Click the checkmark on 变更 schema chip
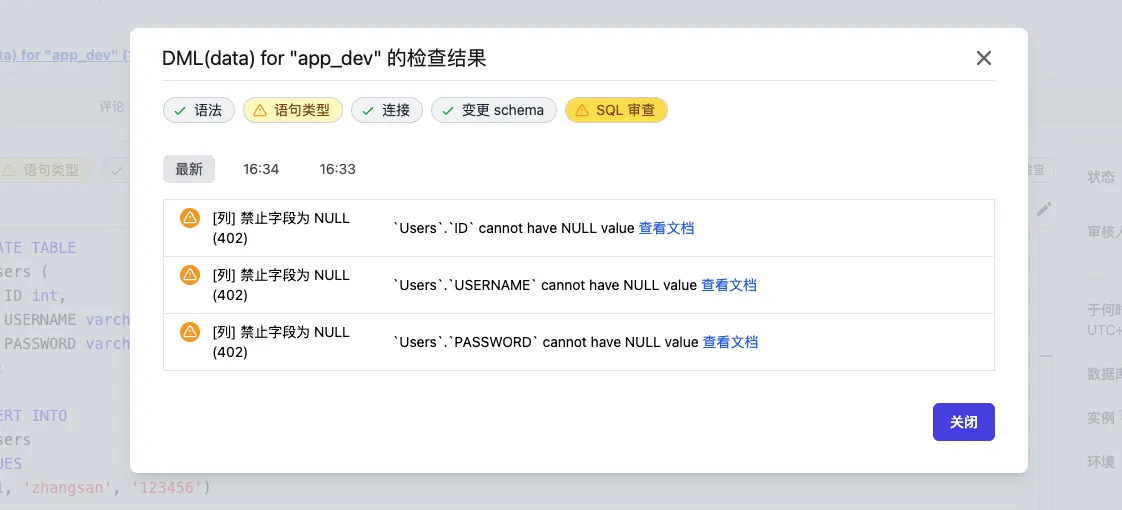The height and width of the screenshot is (510, 1122). click(x=448, y=111)
